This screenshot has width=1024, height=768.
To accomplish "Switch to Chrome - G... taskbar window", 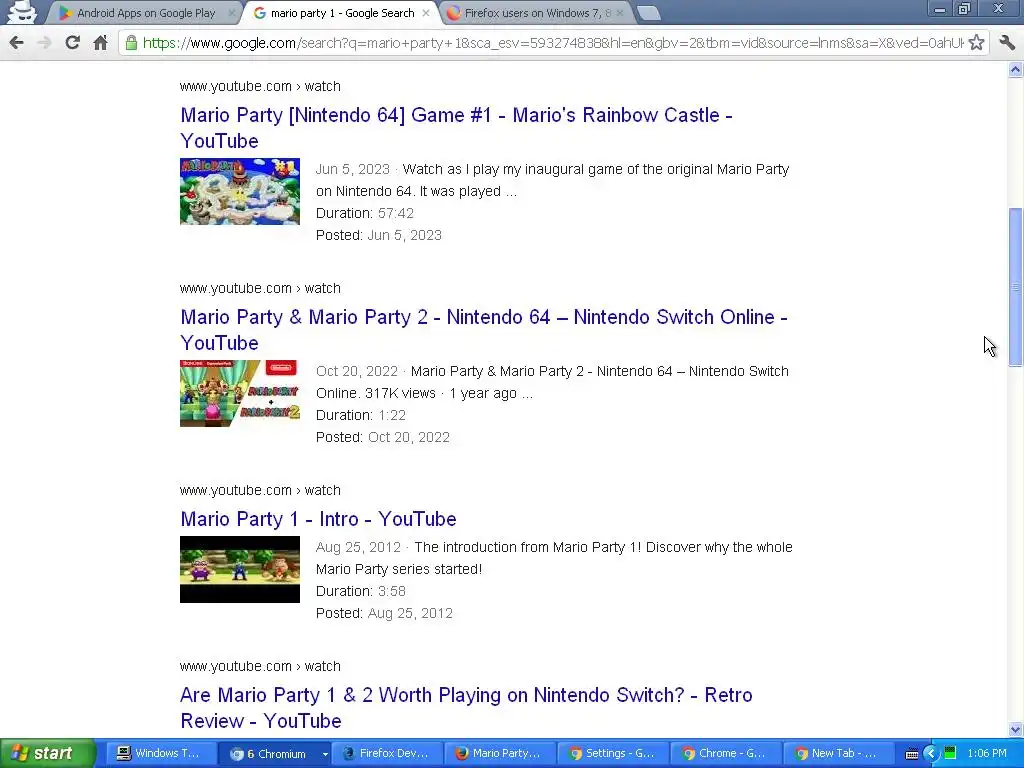I will tap(726, 754).
